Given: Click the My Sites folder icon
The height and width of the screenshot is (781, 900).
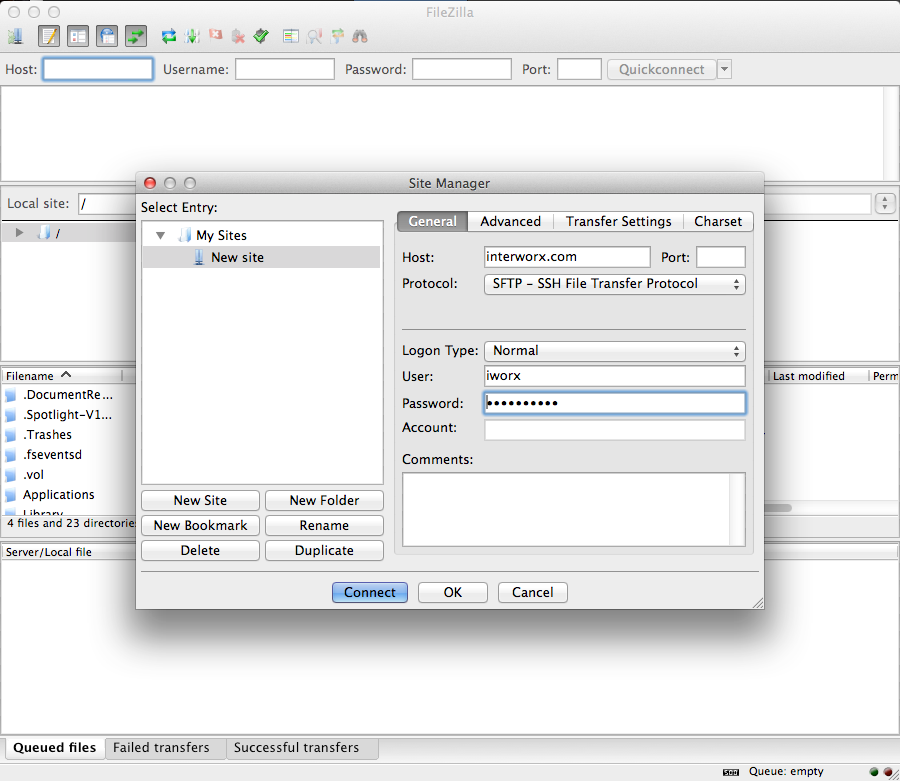Looking at the screenshot, I should tap(185, 235).
